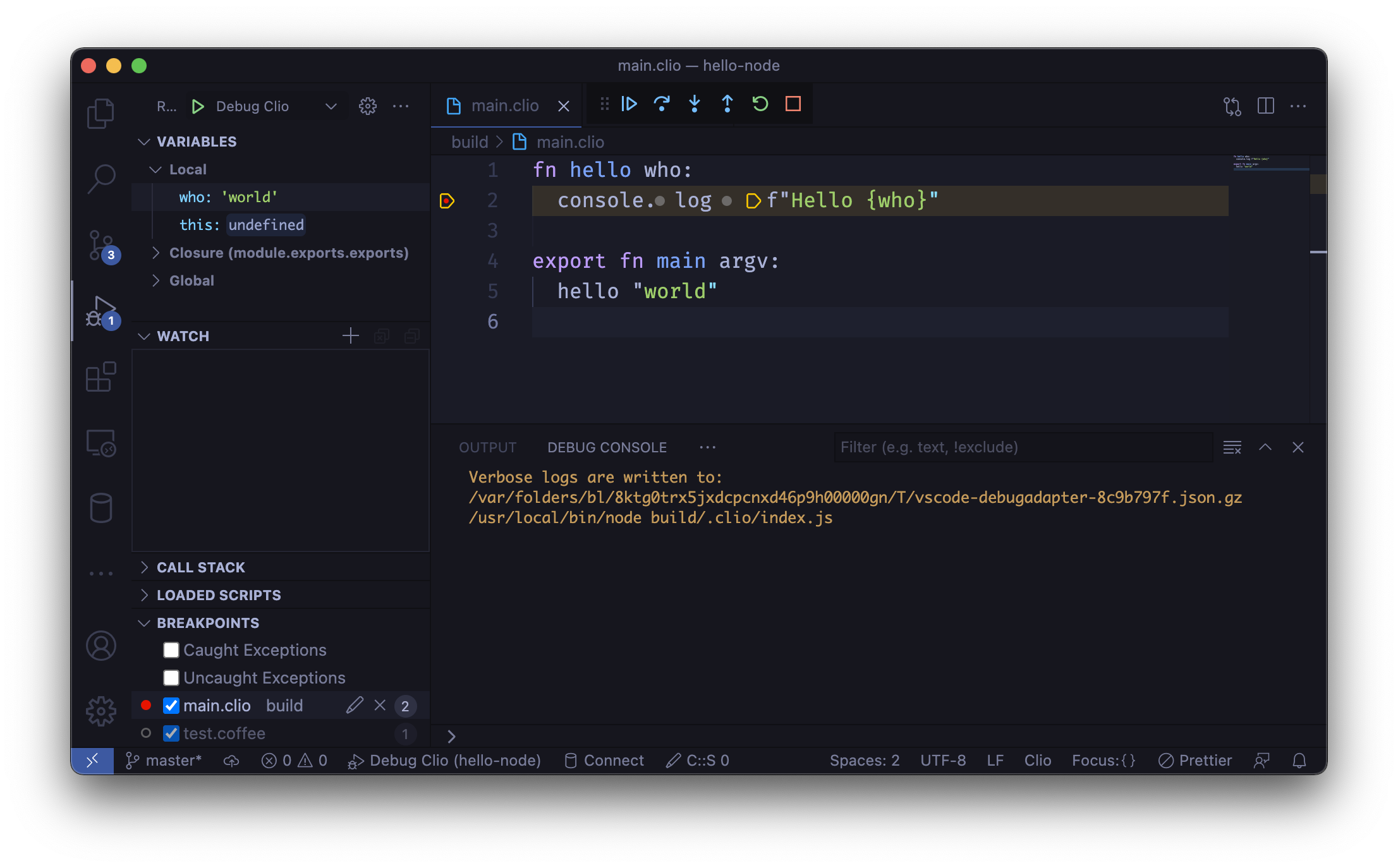Screen dimensions: 1398x868
Task: Expand Closure (module.exports.exports) scope
Action: pos(281,253)
